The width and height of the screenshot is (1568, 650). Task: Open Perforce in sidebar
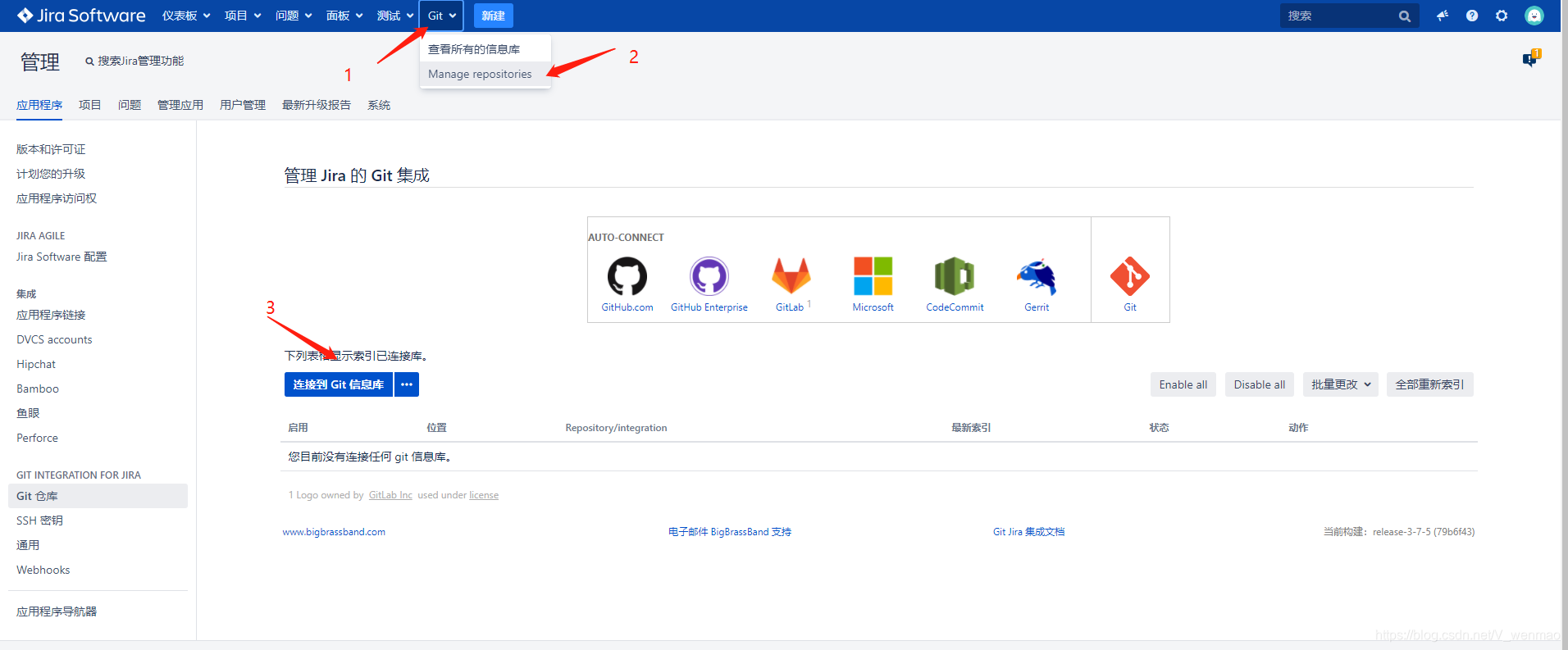pos(37,438)
